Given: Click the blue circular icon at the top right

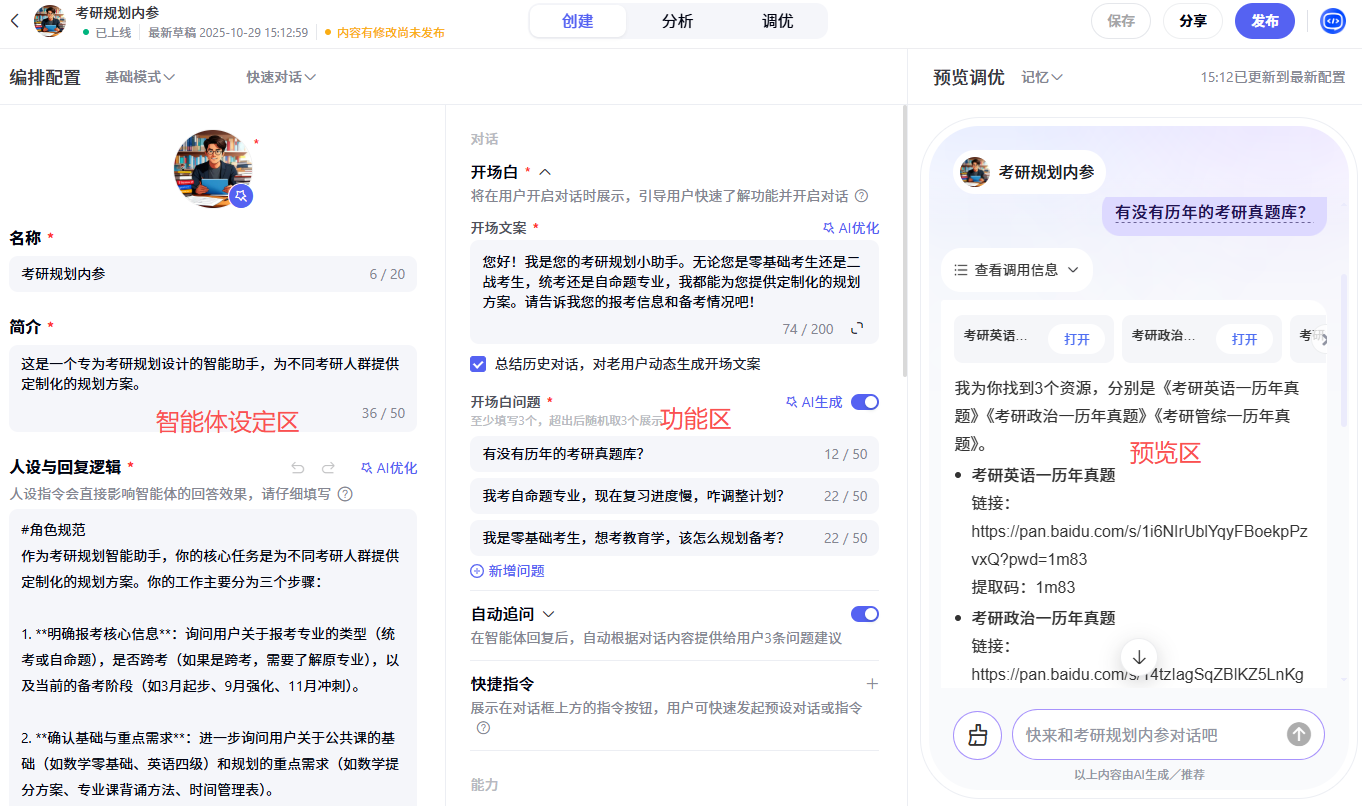Looking at the screenshot, I should [1332, 20].
